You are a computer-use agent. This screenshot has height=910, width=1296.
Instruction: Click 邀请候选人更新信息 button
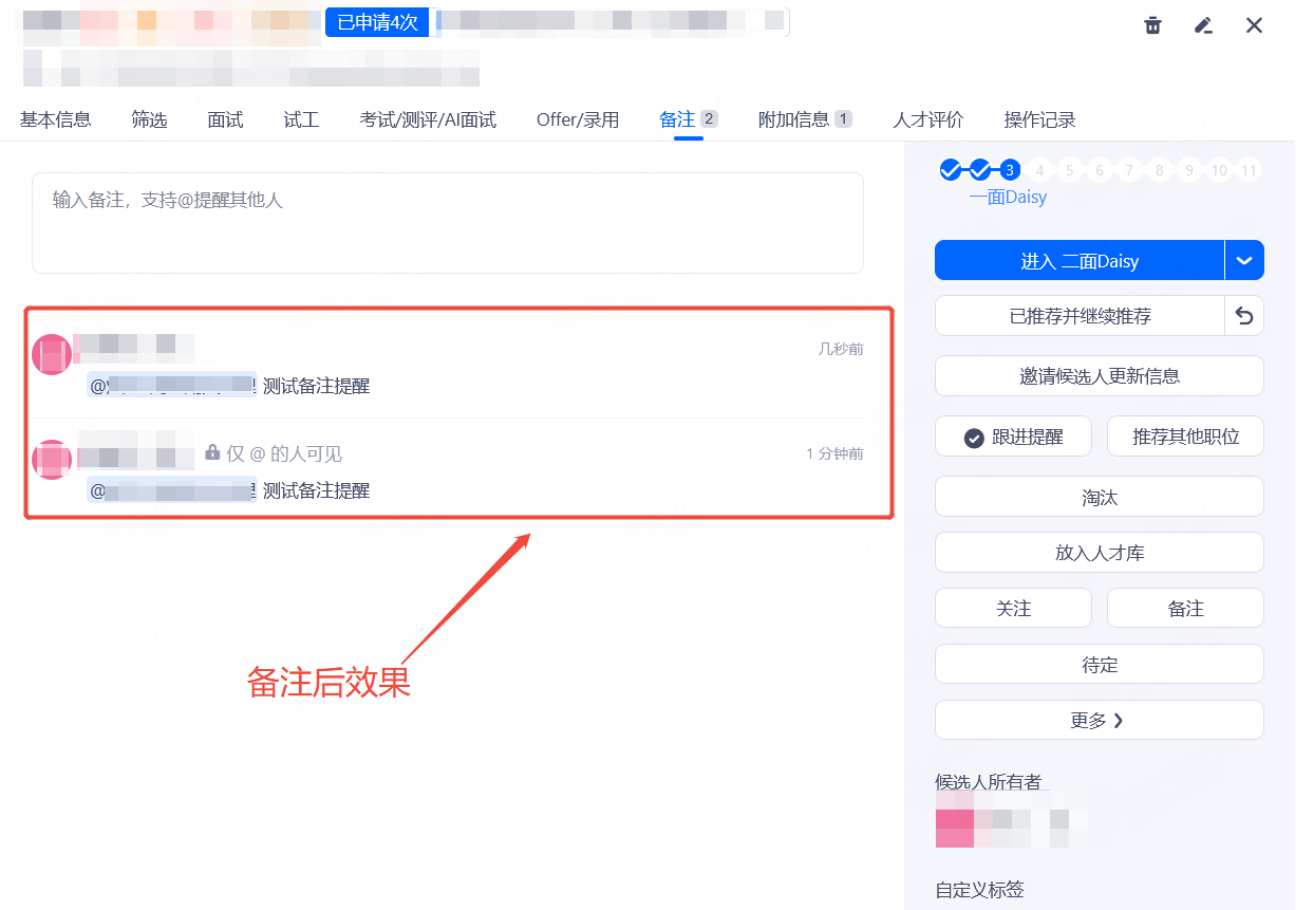pos(1098,377)
